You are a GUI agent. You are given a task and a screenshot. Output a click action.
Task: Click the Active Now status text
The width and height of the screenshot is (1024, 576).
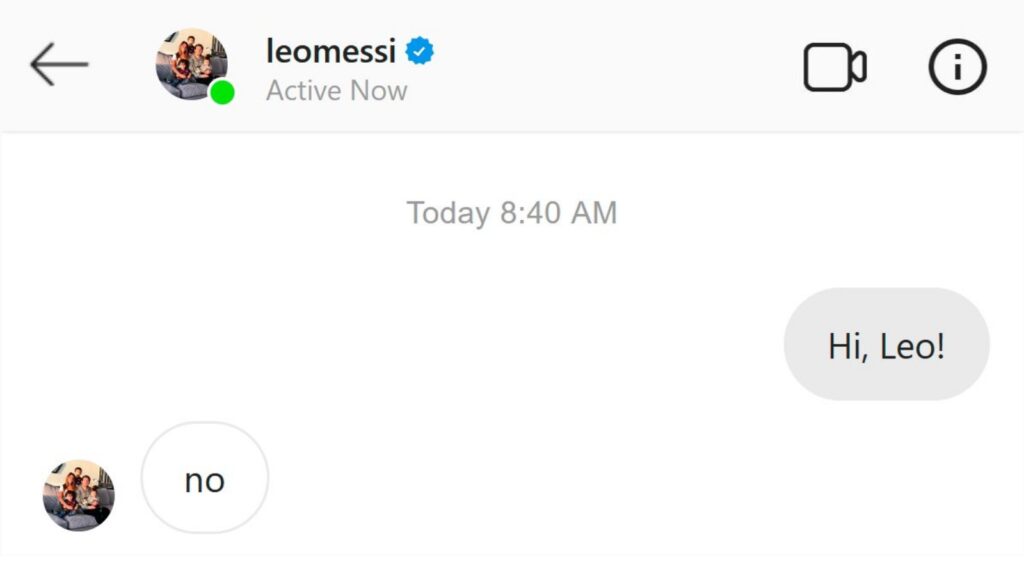[336, 90]
